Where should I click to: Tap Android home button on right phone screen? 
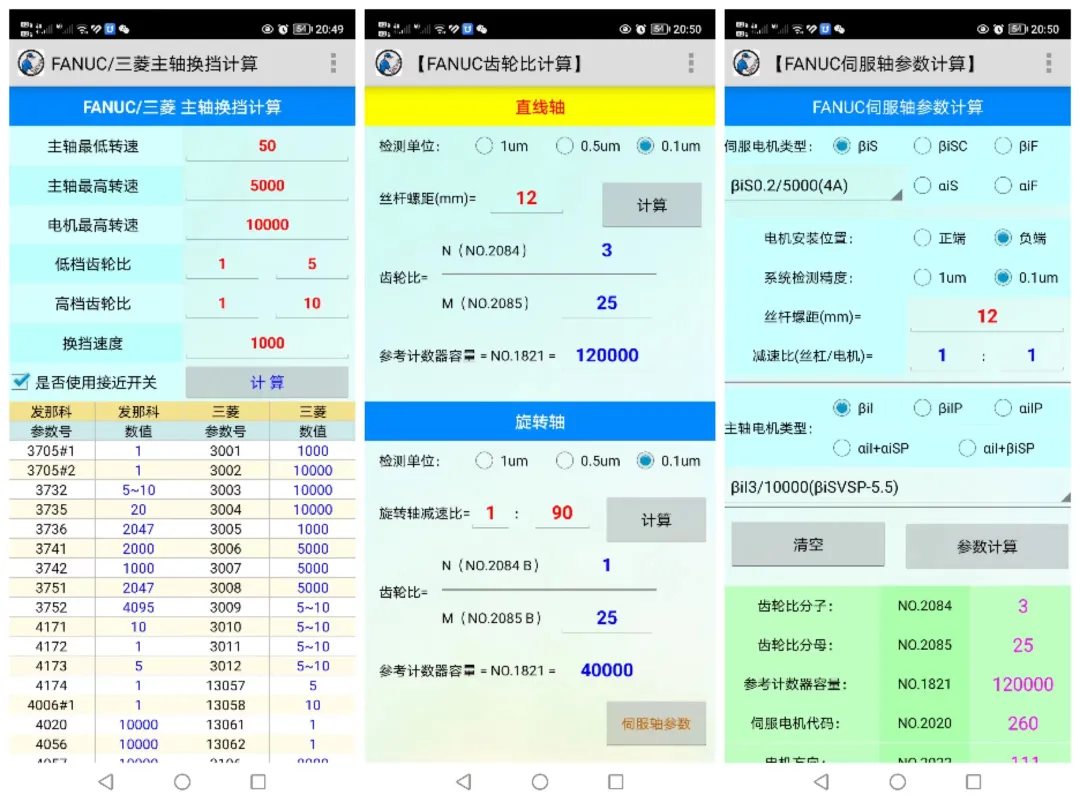(897, 781)
